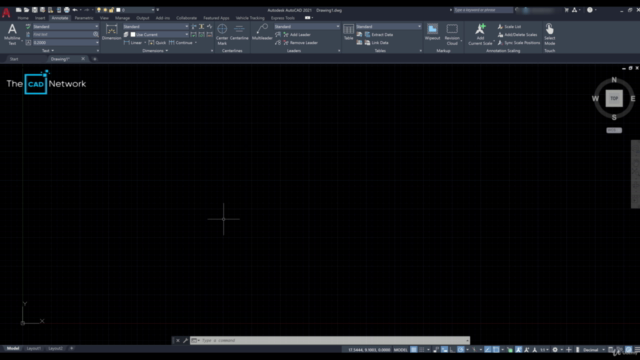640x360 pixels.
Task: Click the command line customize wrench icon
Action: click(185, 340)
